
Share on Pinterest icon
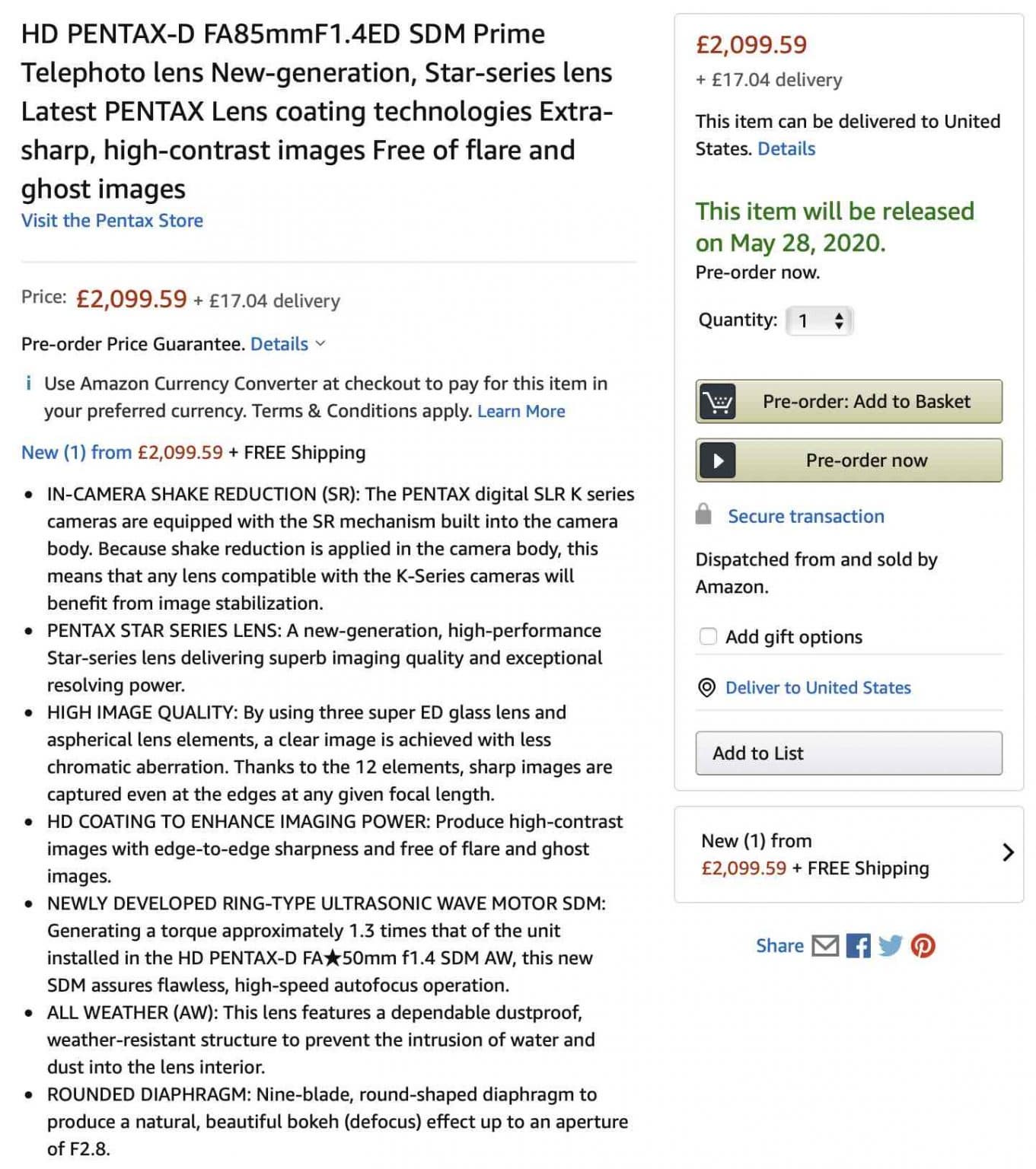click(x=923, y=945)
